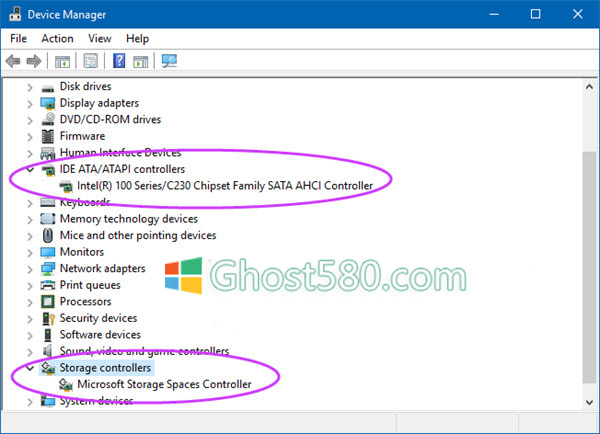This screenshot has width=600, height=434.
Task: Expand the Memory technology devices node
Action: pos(30,220)
